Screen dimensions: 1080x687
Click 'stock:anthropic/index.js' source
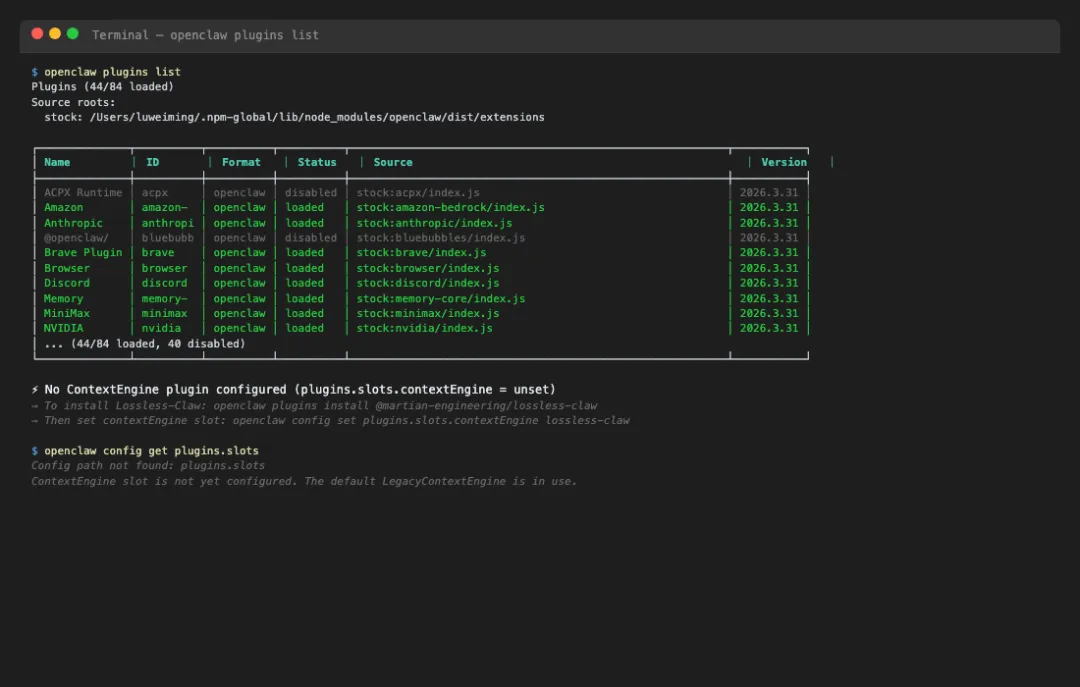pyautogui.click(x=434, y=223)
